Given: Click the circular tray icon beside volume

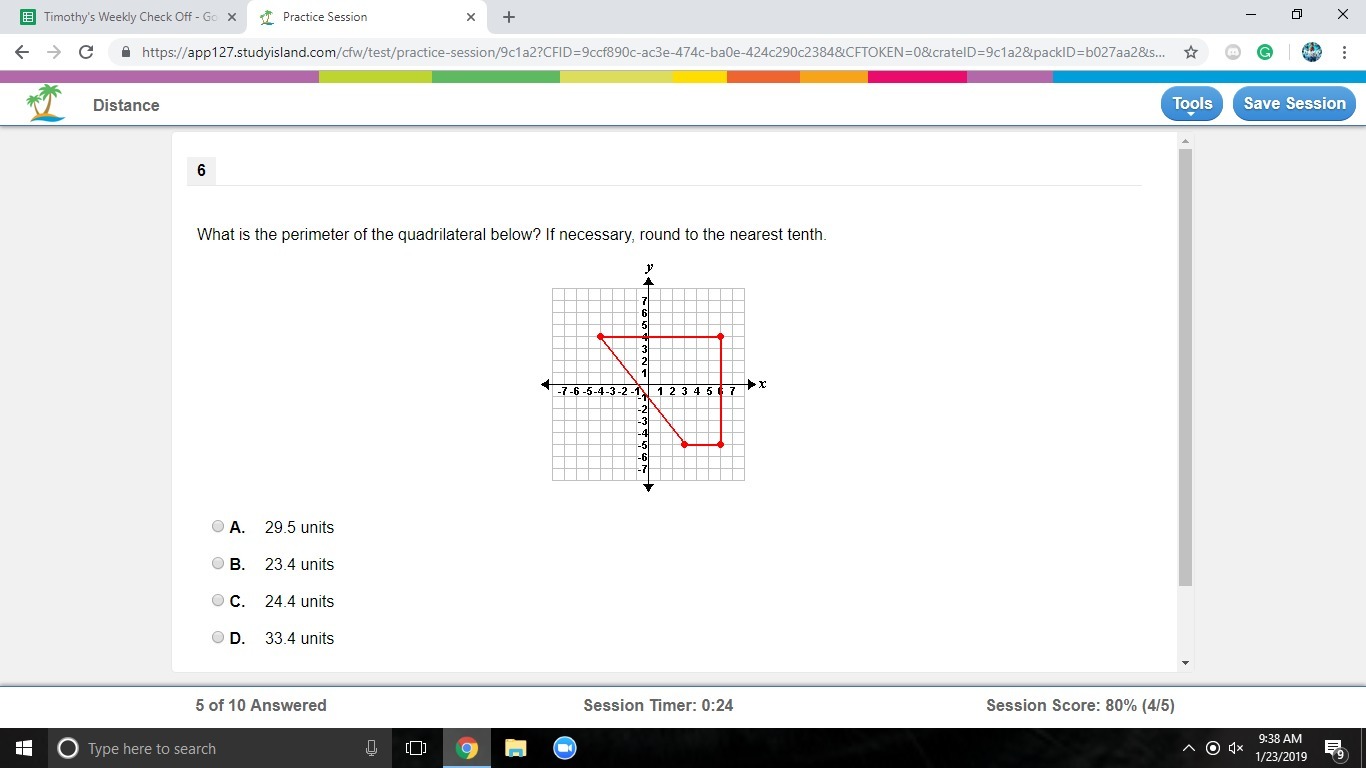Looking at the screenshot, I should point(1212,748).
